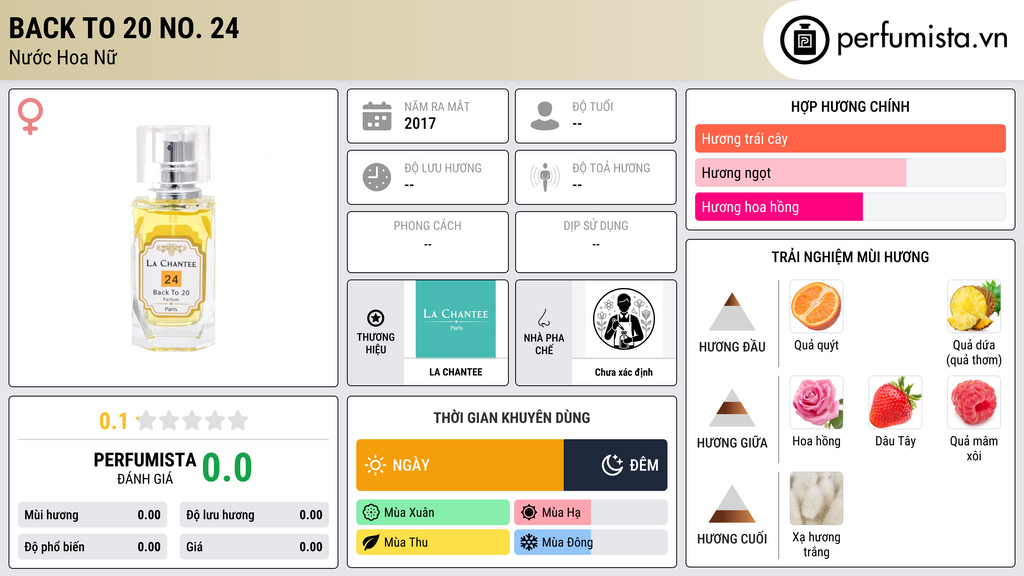Click the LA CHANTEE brand name link
This screenshot has width=1024, height=576.
point(456,372)
